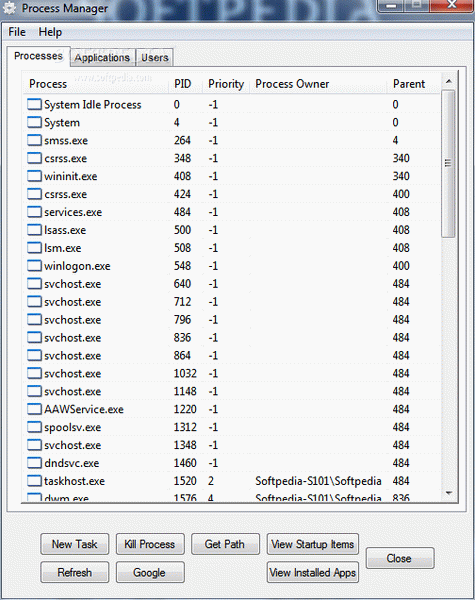Open the File menu
This screenshot has height=600, width=475.
[17, 32]
